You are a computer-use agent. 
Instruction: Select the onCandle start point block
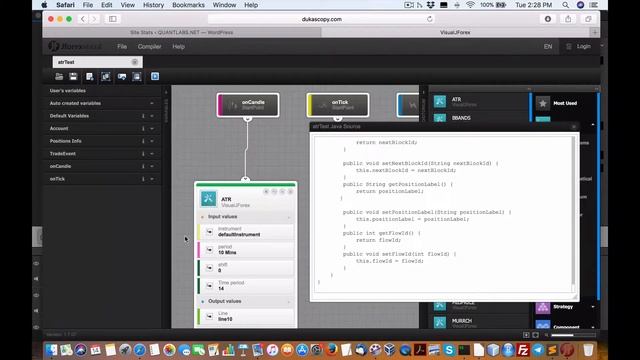(x=248, y=105)
